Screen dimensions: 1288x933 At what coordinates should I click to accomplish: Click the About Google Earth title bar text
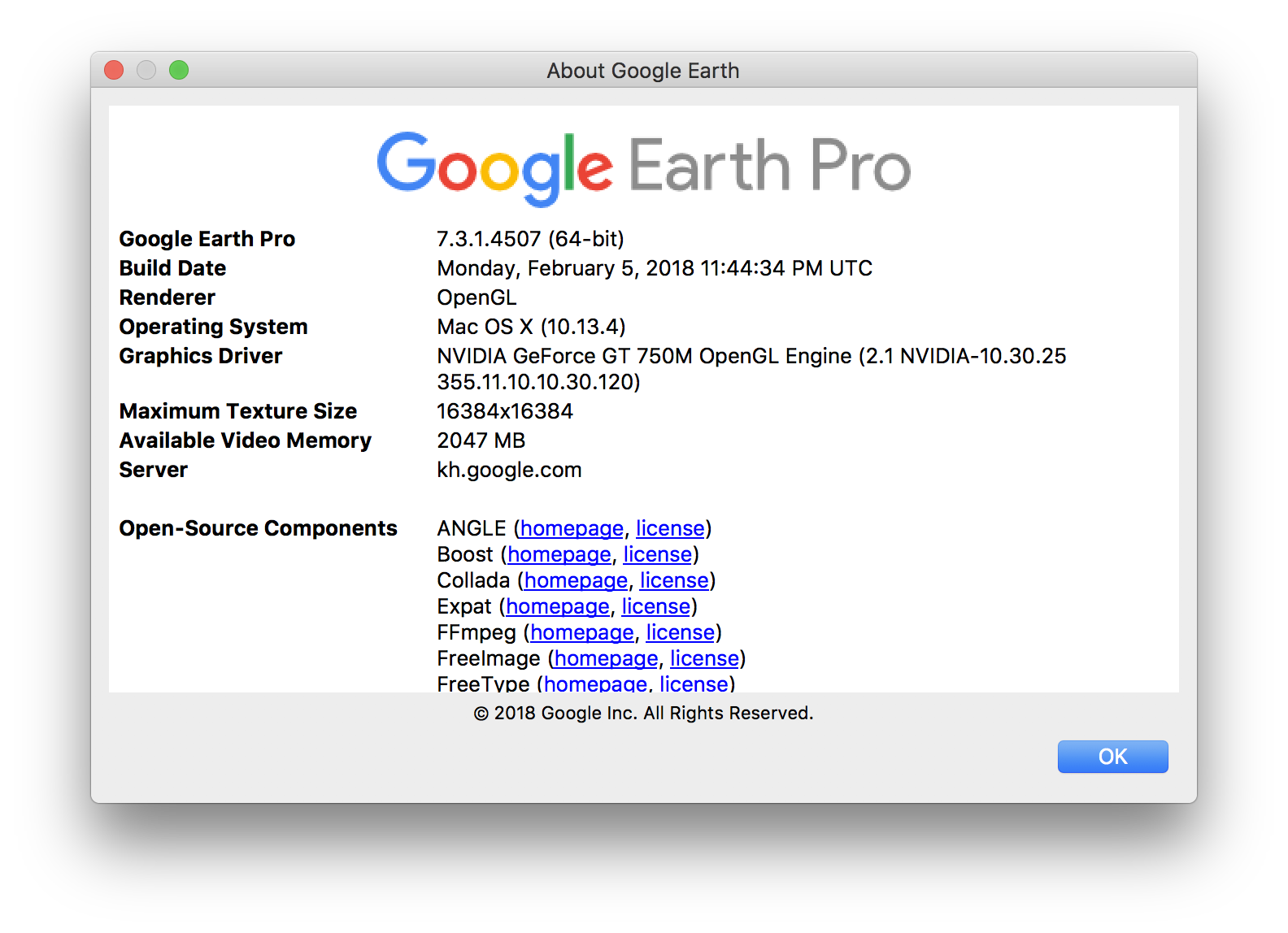643,71
